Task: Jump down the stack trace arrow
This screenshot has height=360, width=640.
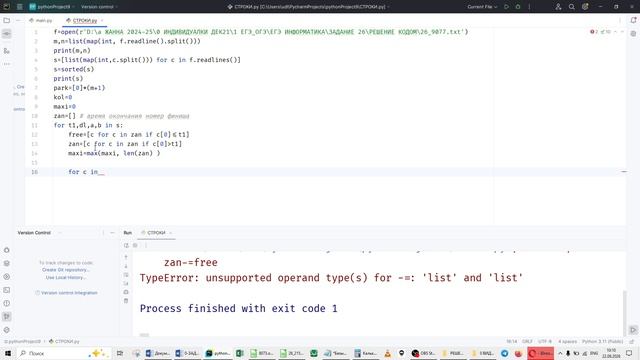Action: 126,266
